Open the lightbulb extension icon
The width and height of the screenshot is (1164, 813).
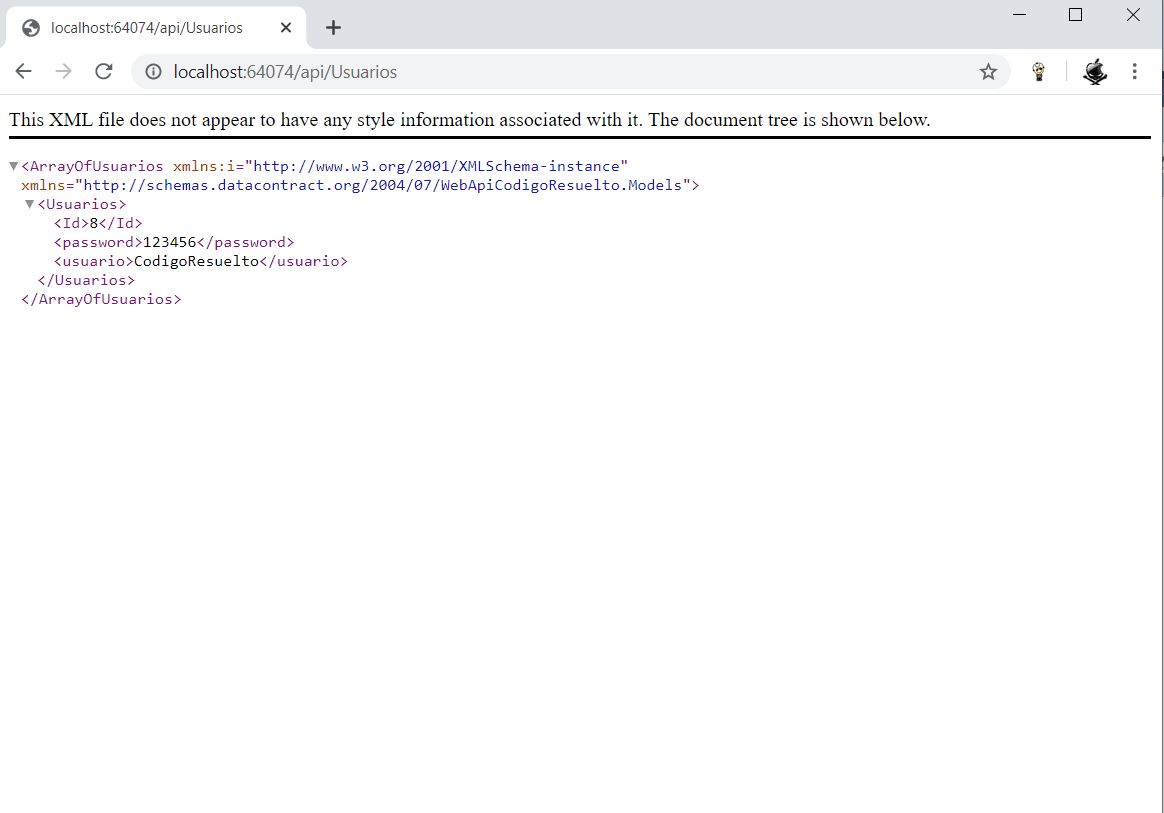point(1039,71)
